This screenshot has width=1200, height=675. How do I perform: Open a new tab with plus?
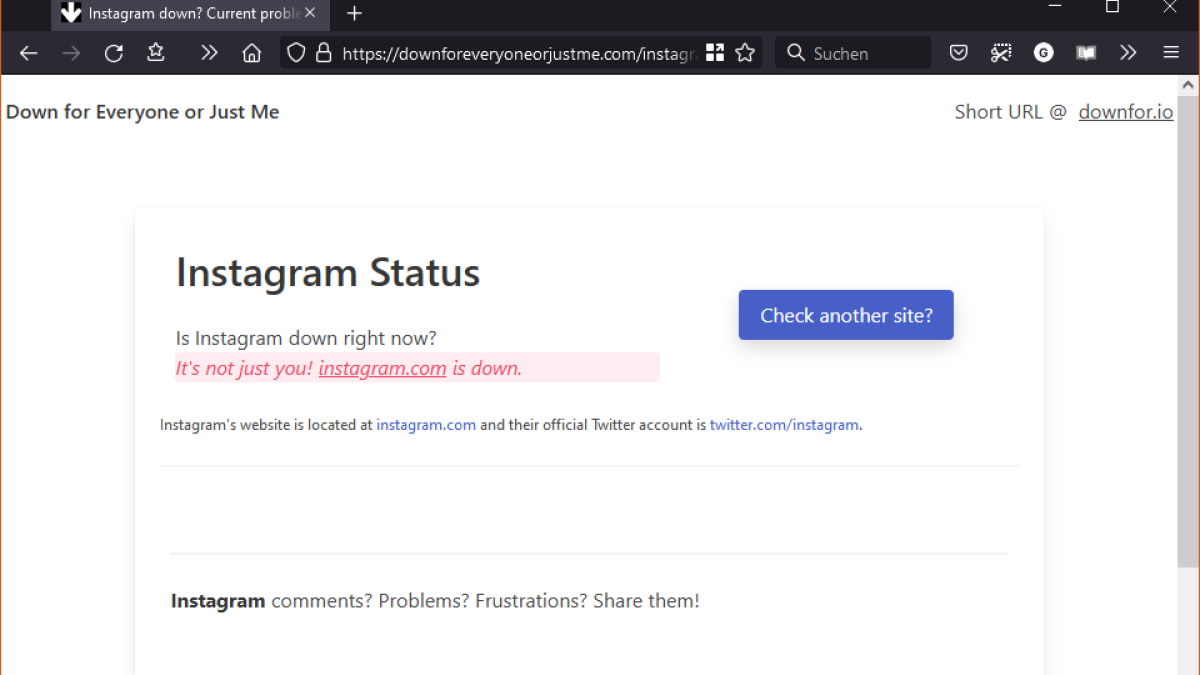coord(354,14)
